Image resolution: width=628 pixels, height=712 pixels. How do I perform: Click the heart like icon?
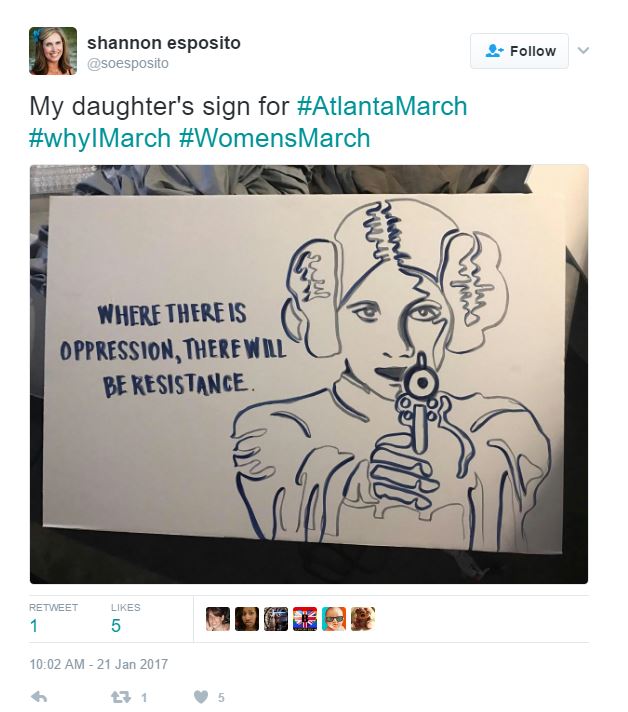click(x=200, y=697)
